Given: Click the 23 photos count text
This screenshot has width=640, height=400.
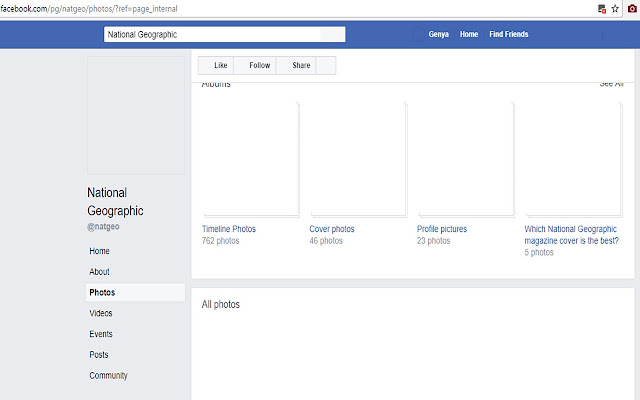Looking at the screenshot, I should (x=433, y=241).
